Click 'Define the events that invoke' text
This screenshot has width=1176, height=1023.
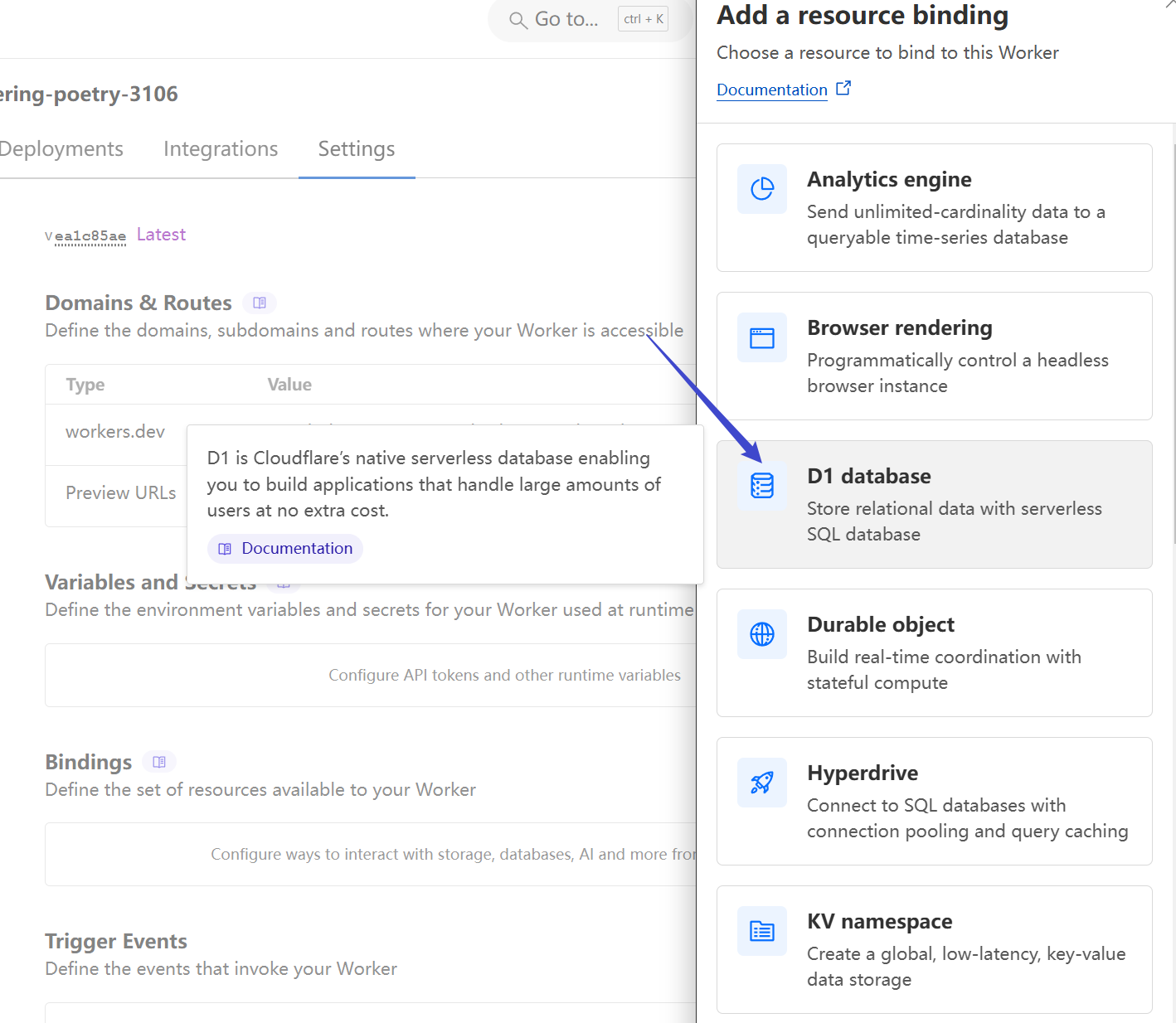tap(221, 968)
